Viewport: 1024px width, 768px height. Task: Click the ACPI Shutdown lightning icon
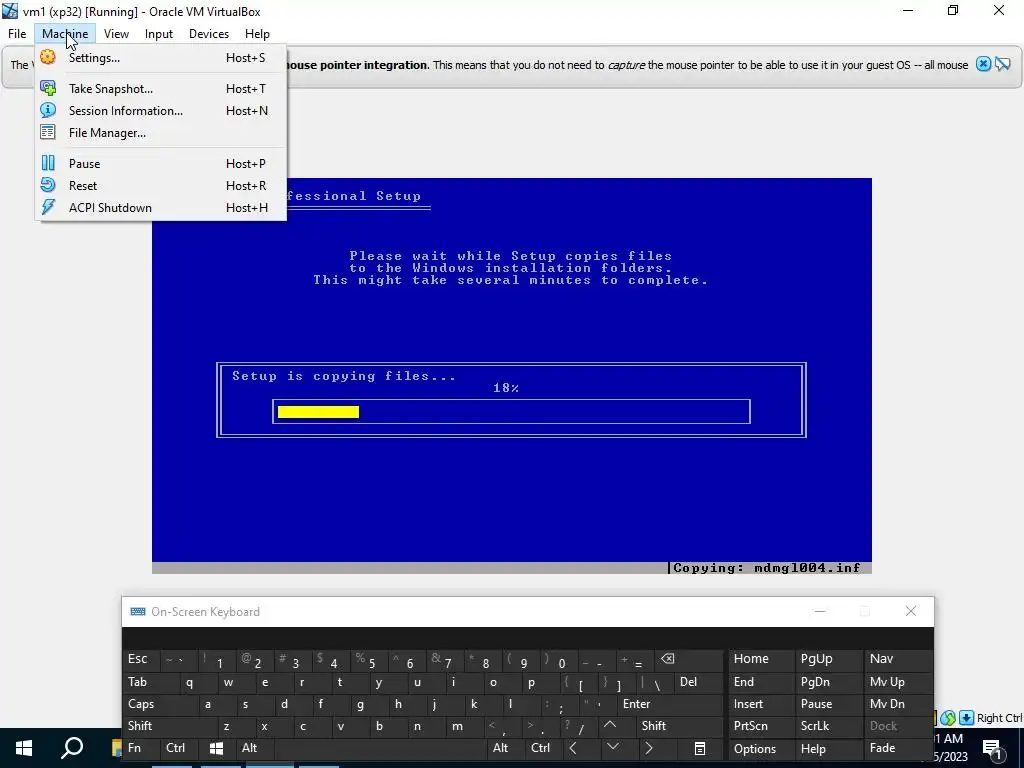click(x=48, y=208)
